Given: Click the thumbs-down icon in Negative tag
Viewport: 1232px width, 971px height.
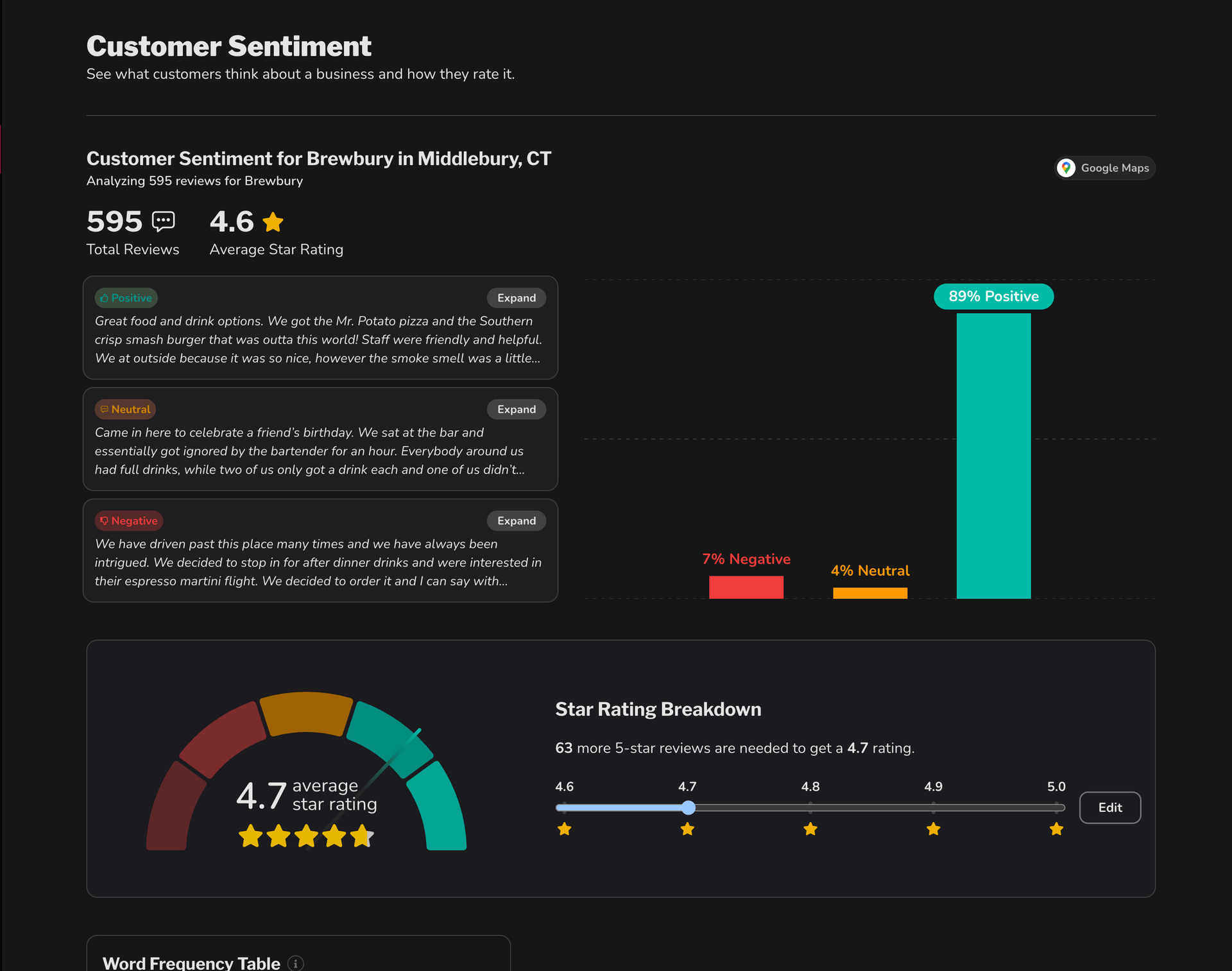Looking at the screenshot, I should click(104, 520).
